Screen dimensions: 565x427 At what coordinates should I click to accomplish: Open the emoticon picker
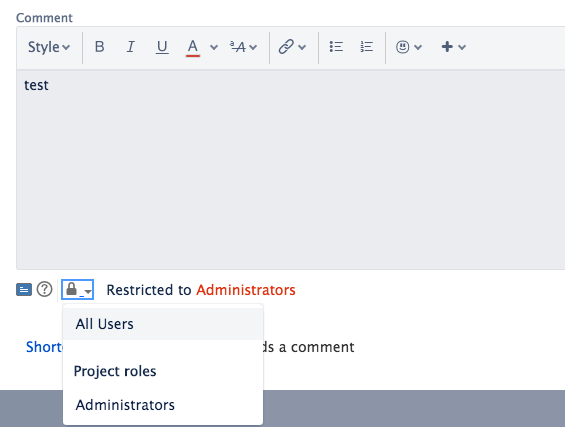click(x=402, y=47)
